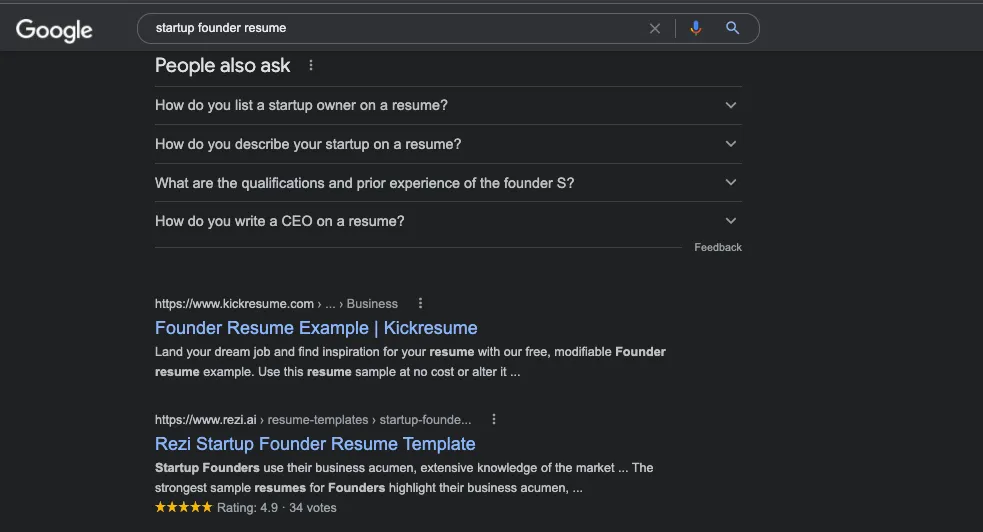Expand 'How do you list a startup owner' chevron

730,105
